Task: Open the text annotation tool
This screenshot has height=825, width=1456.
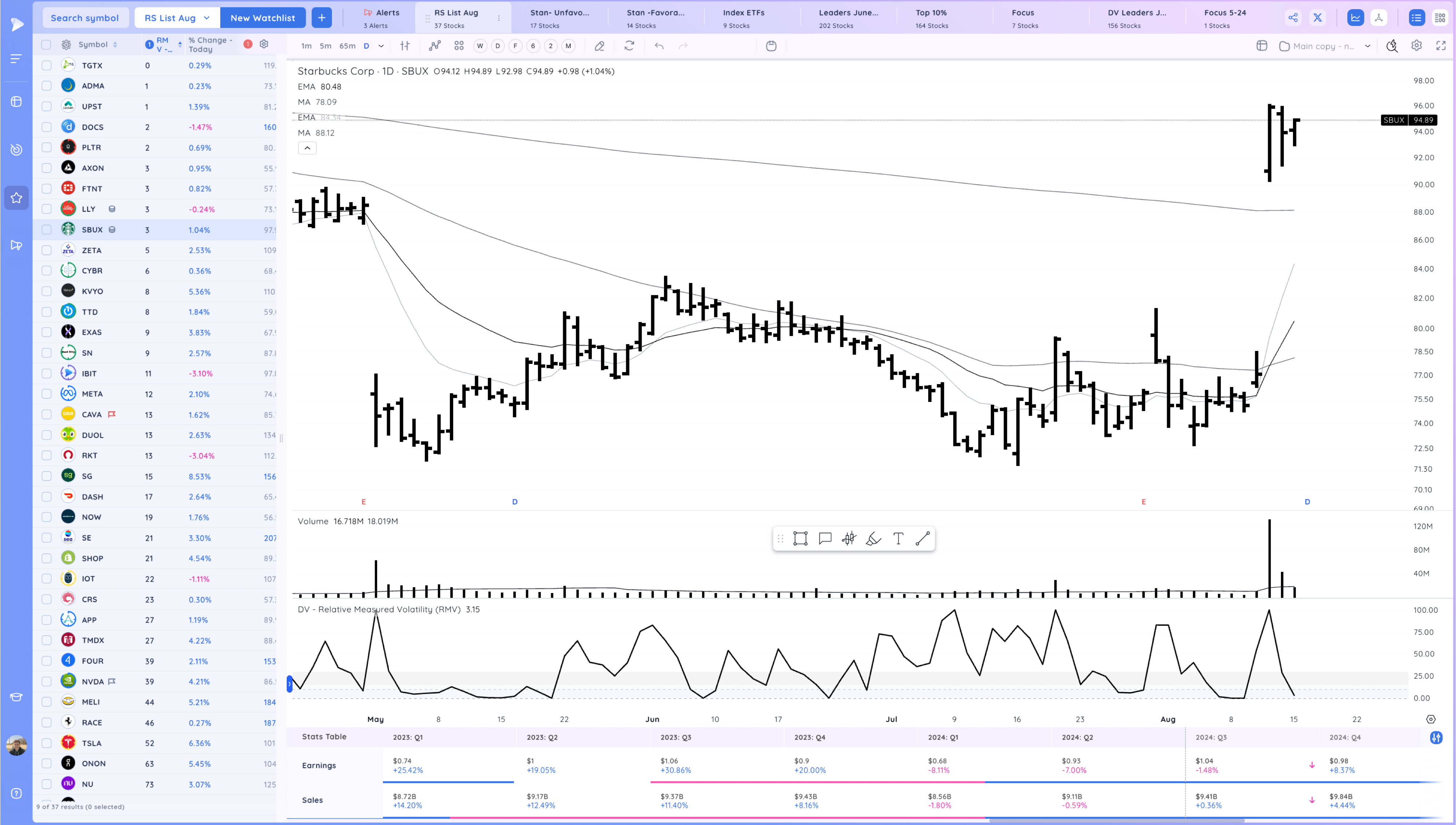Action: (898, 538)
